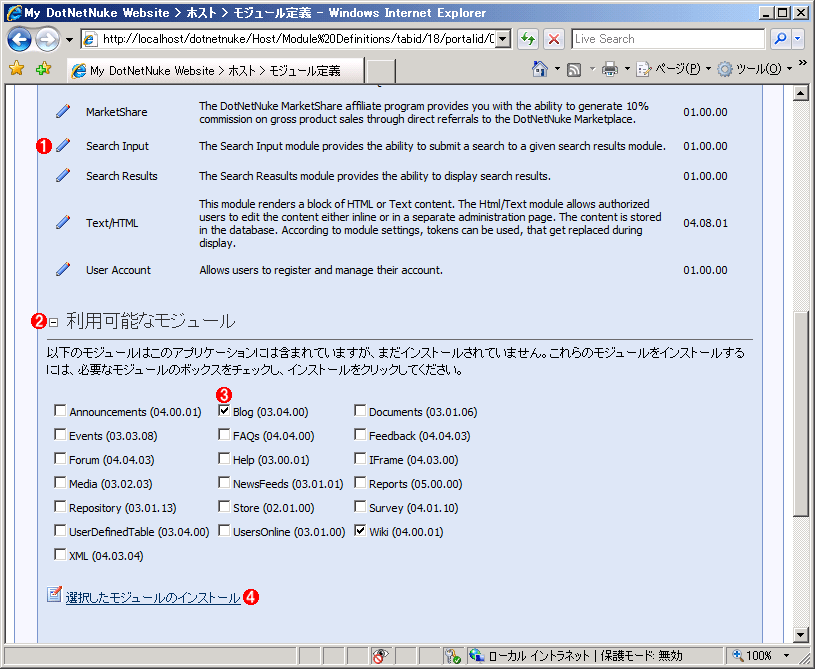This screenshot has width=815, height=669.
Task: Click the Text/HTML version 04.08.01
Action: [x=705, y=223]
